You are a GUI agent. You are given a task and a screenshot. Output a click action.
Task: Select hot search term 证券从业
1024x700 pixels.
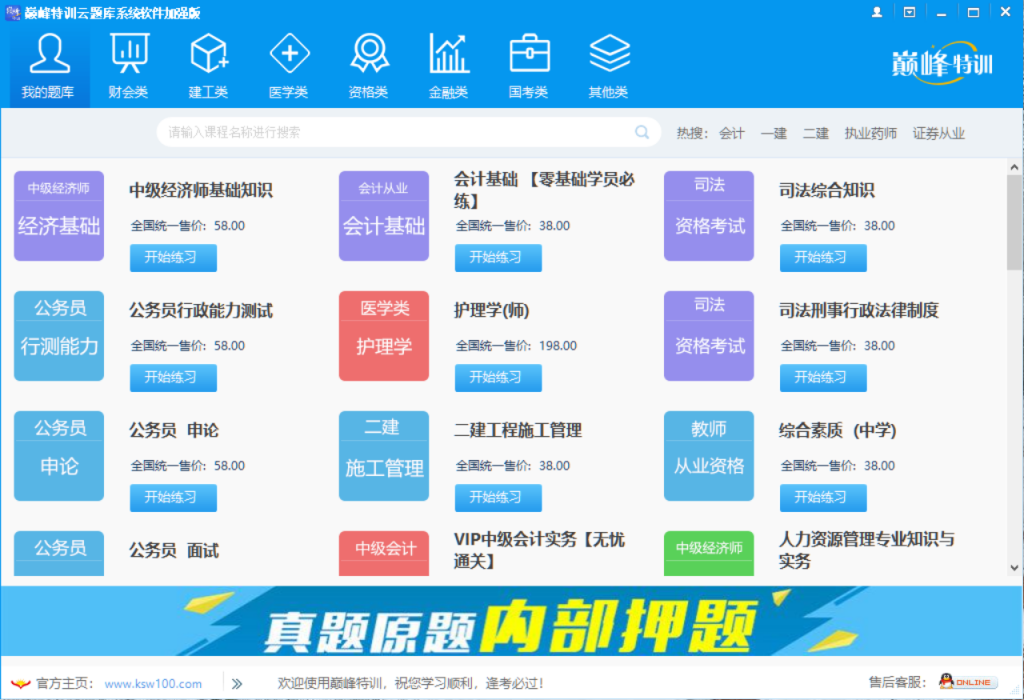938,133
